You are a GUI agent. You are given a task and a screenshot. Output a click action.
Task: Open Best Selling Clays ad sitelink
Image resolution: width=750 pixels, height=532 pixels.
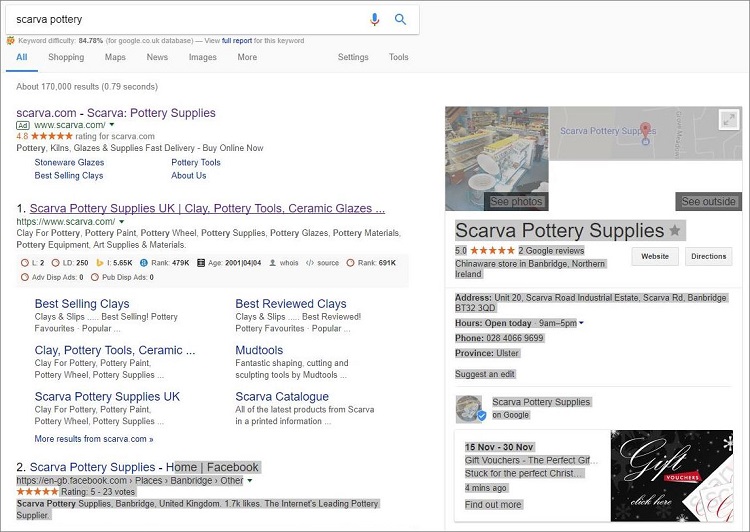pos(69,176)
